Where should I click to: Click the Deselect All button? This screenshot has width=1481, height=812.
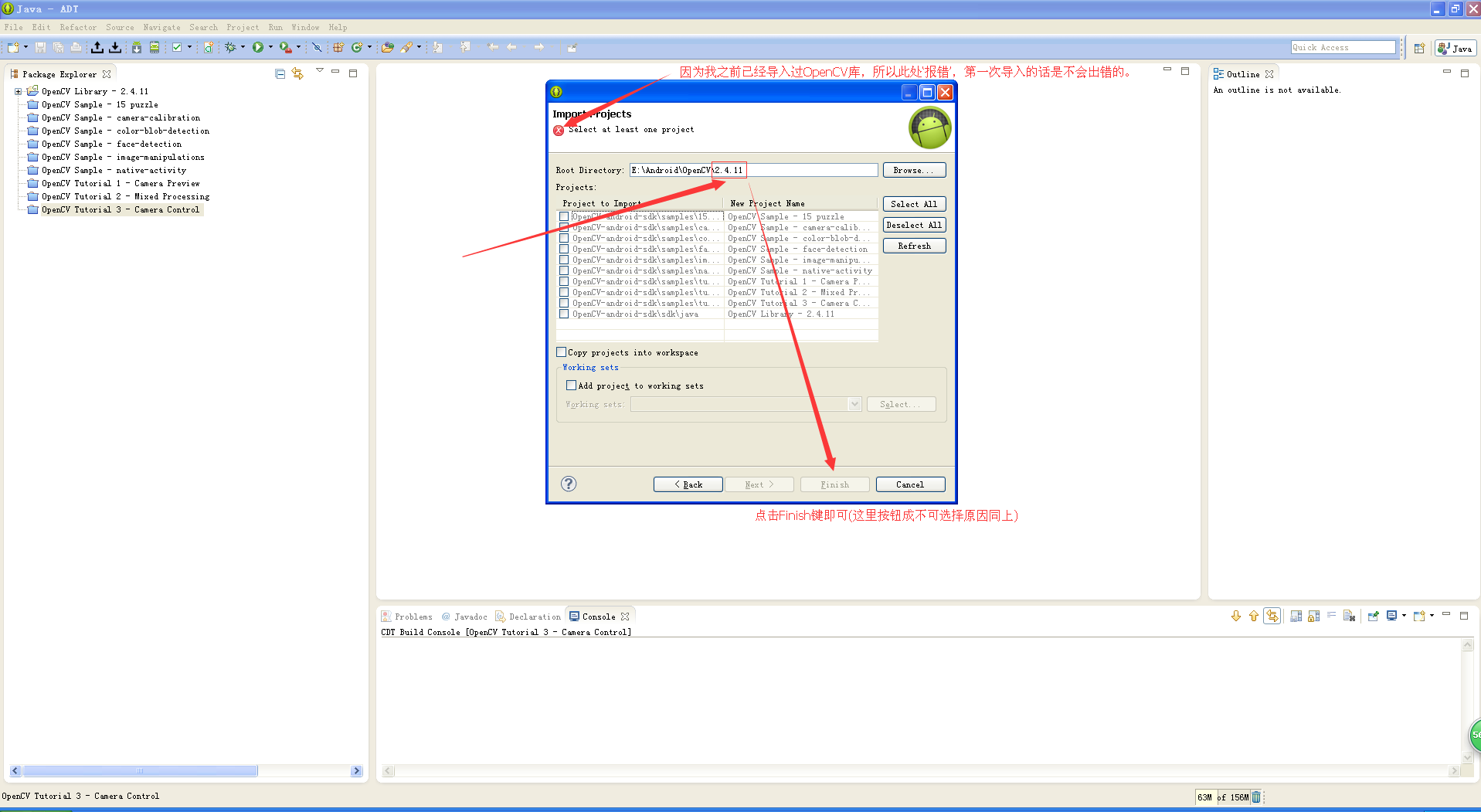click(x=914, y=225)
